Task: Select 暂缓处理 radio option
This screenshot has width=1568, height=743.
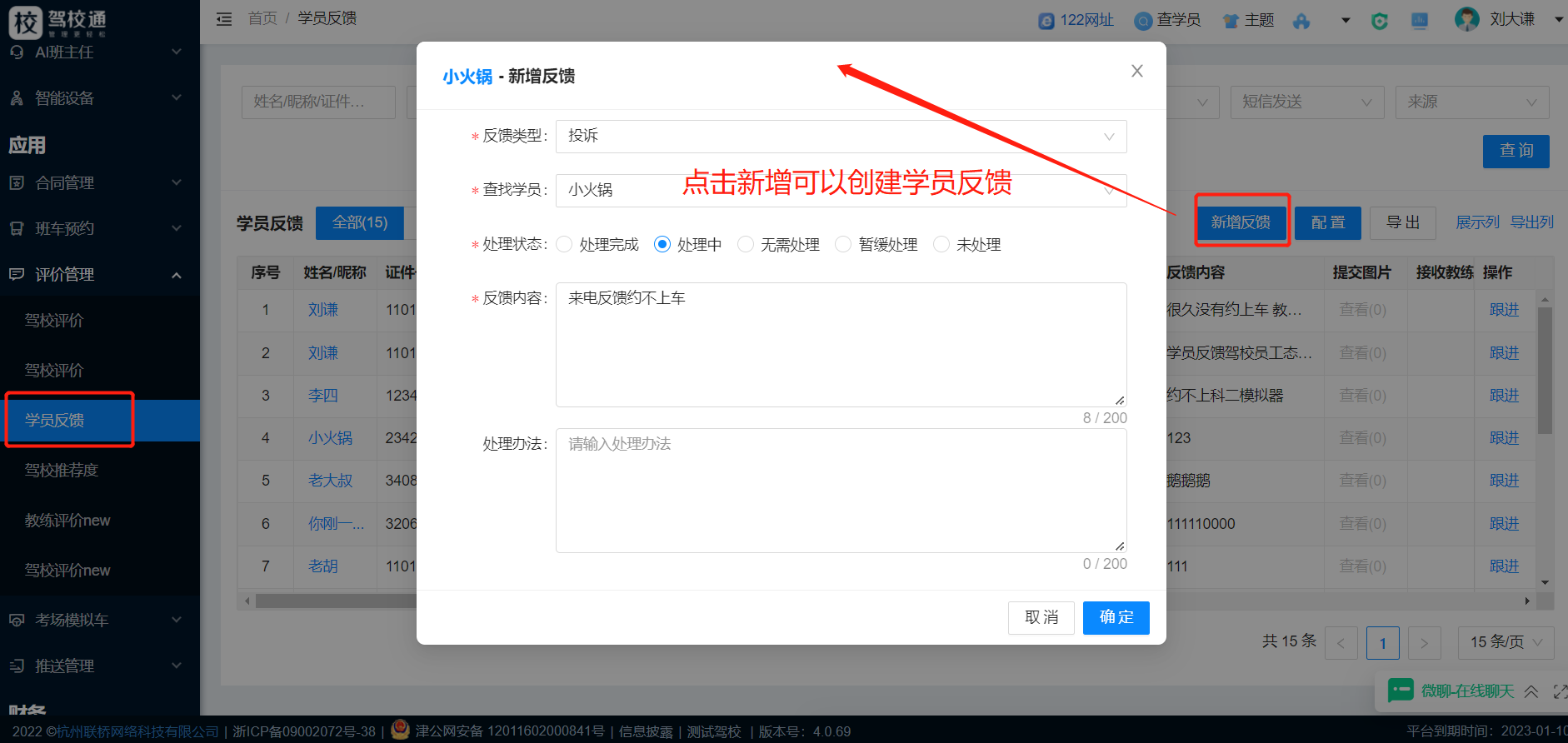Action: [843, 244]
